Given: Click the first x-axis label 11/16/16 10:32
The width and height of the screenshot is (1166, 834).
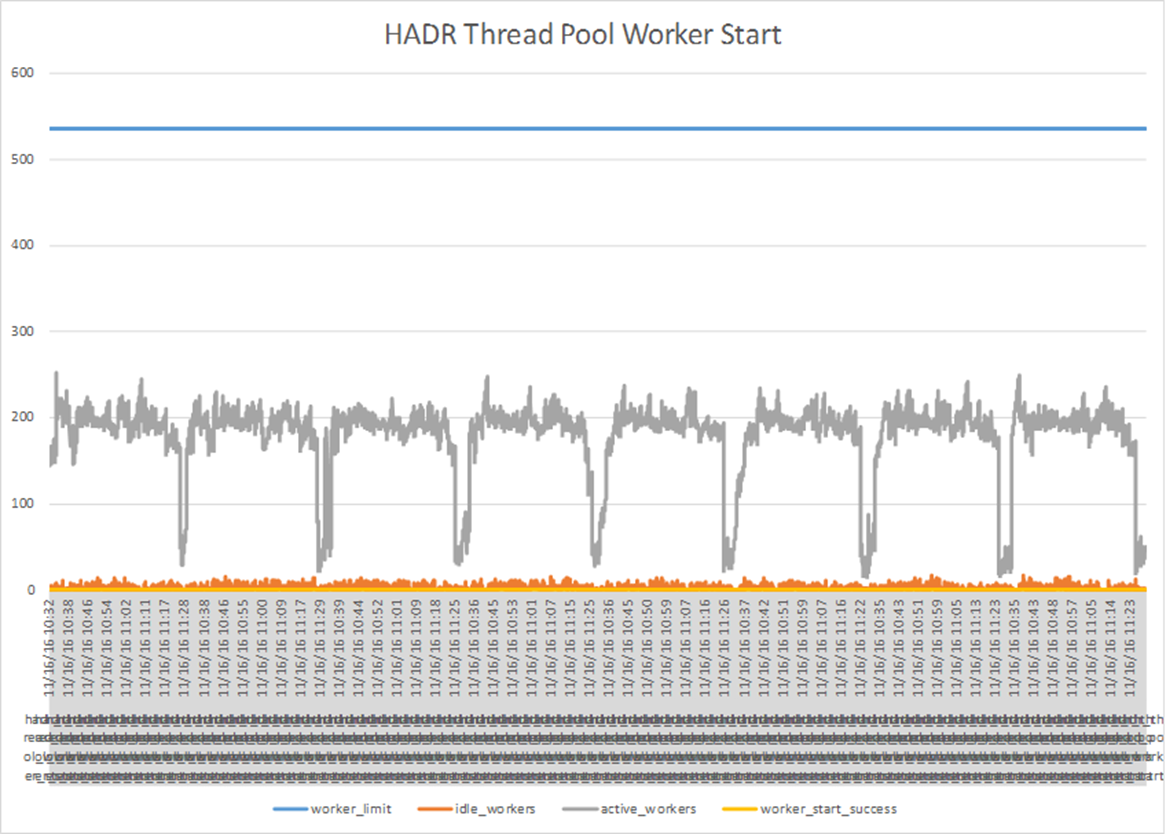Looking at the screenshot, I should point(50,640).
